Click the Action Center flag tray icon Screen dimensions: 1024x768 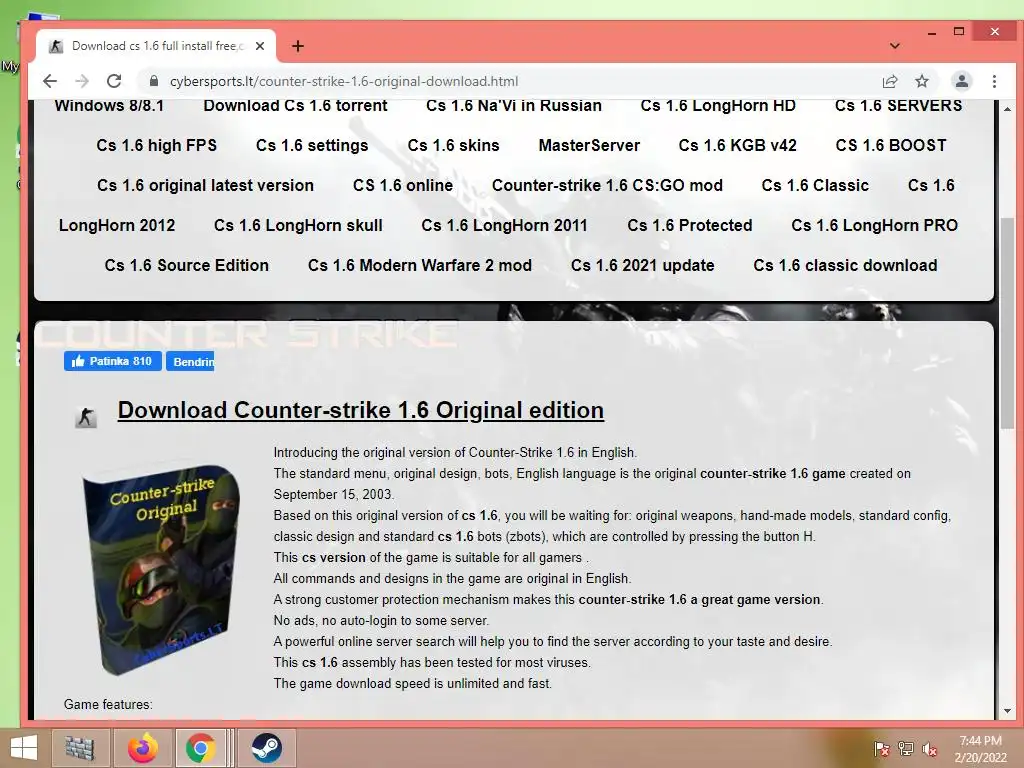click(882, 749)
